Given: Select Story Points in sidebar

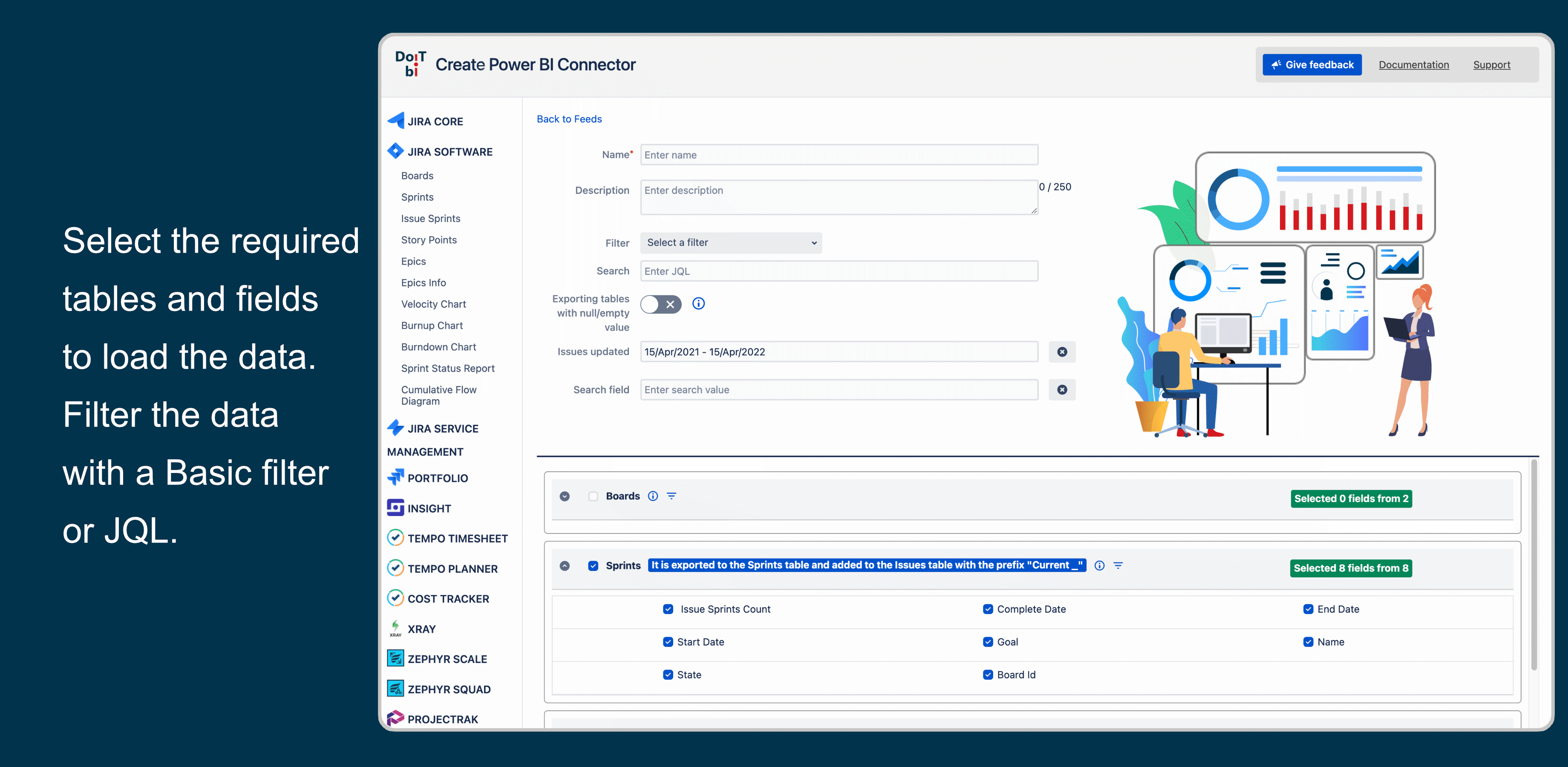Looking at the screenshot, I should point(429,240).
